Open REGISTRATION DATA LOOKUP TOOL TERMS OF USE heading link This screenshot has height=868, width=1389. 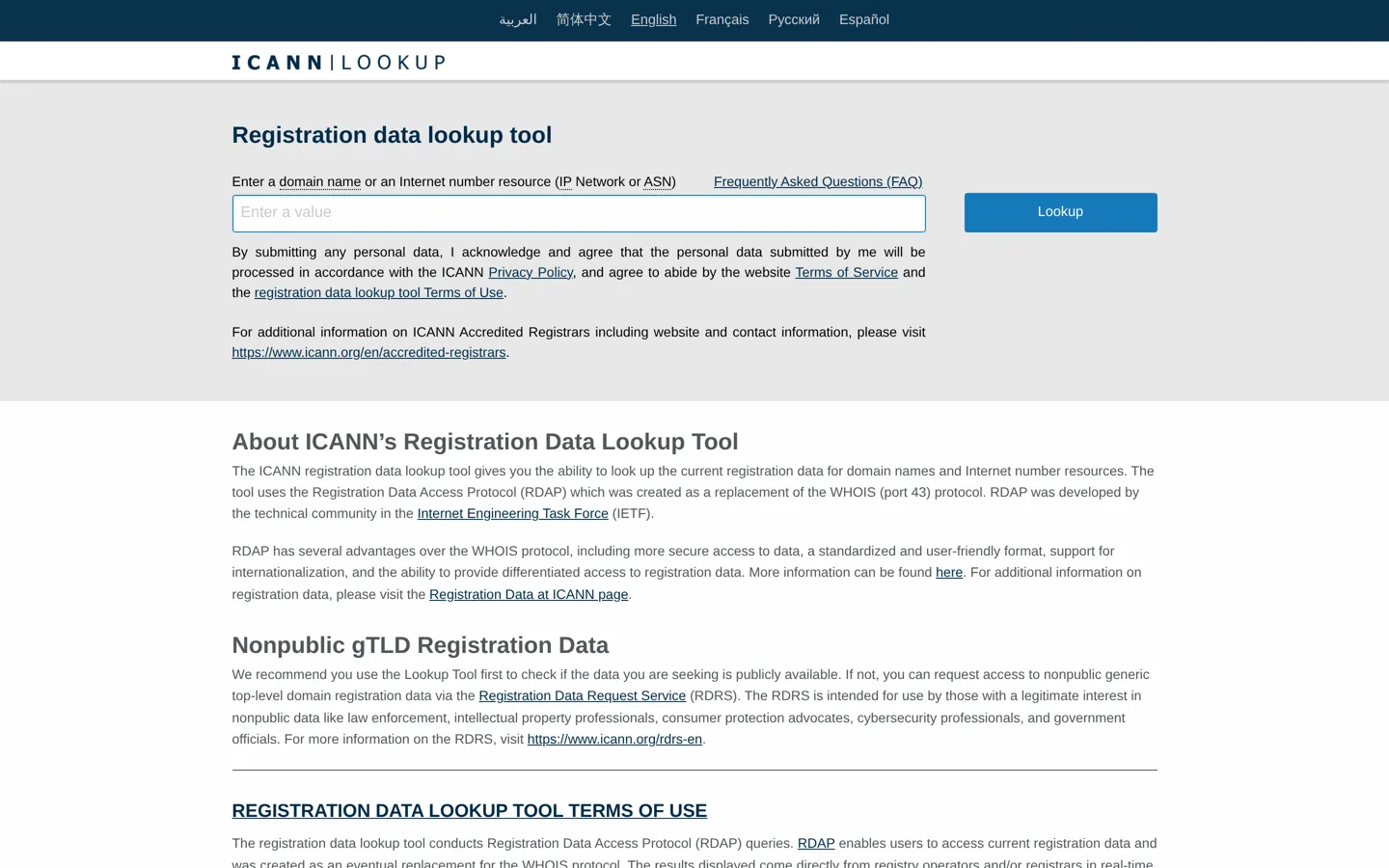click(470, 810)
